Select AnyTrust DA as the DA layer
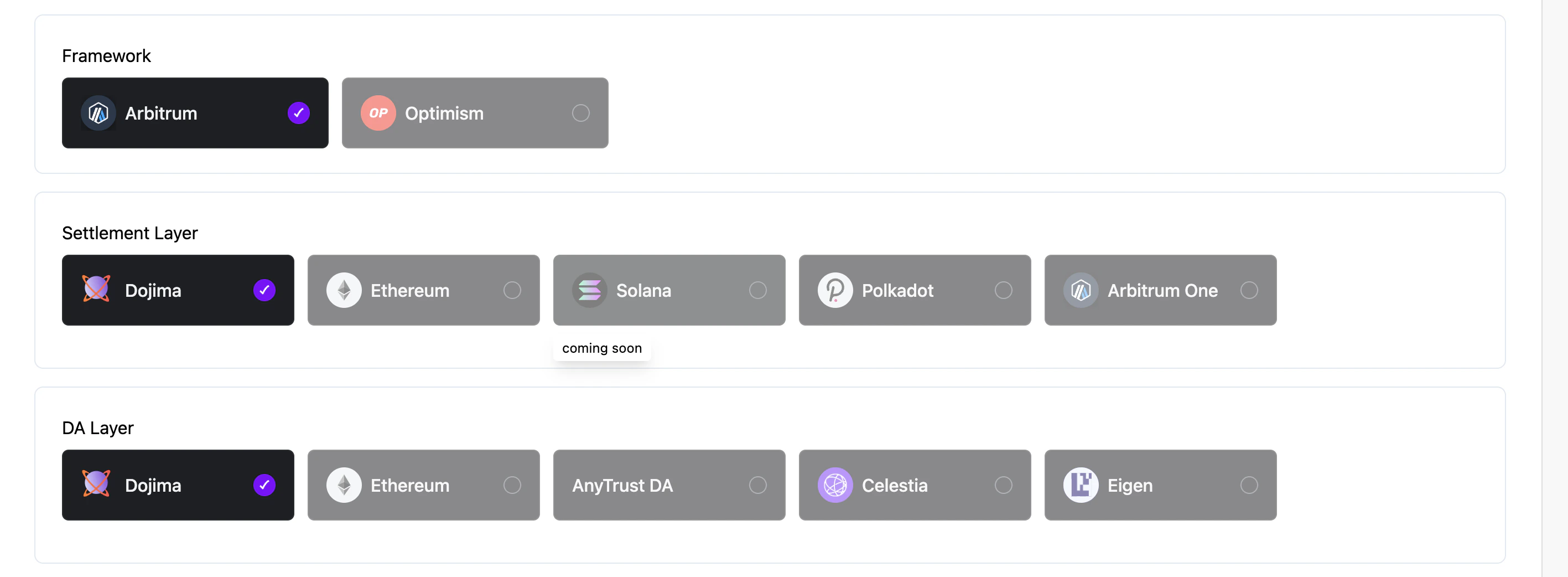The height and width of the screenshot is (577, 1568). click(x=668, y=485)
